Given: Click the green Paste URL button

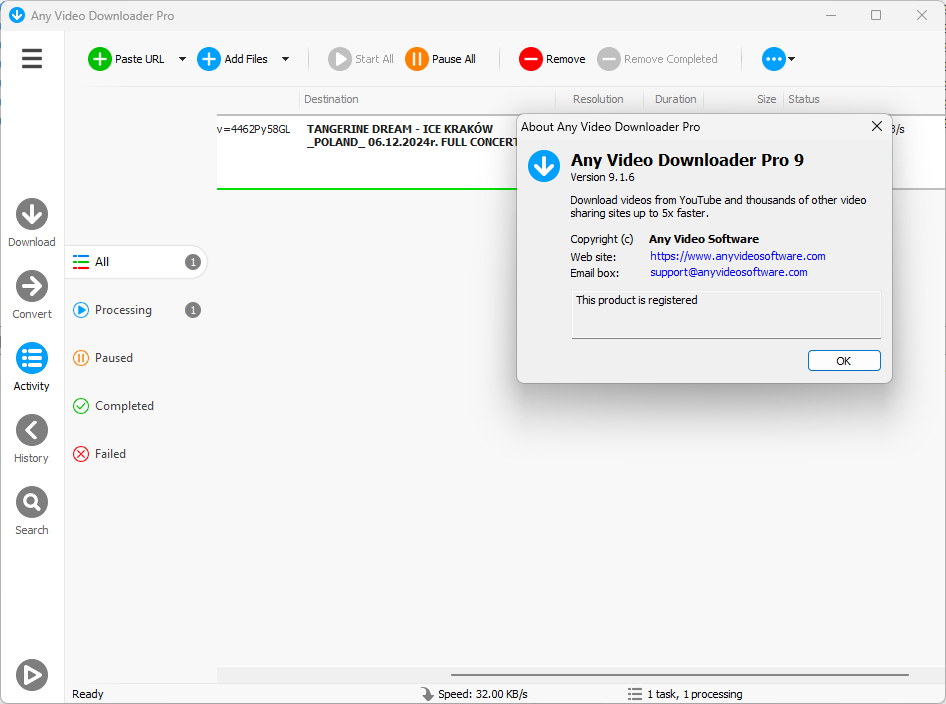Looking at the screenshot, I should pyautogui.click(x=126, y=59).
